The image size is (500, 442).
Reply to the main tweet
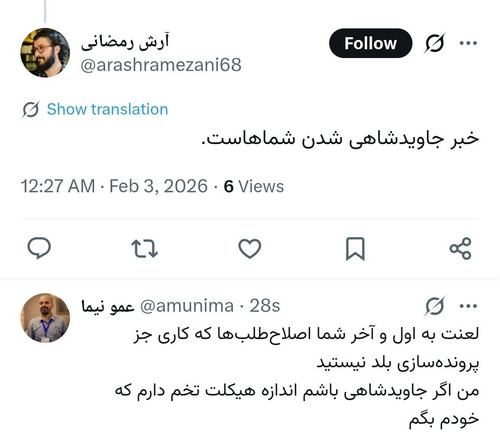pyautogui.click(x=39, y=248)
